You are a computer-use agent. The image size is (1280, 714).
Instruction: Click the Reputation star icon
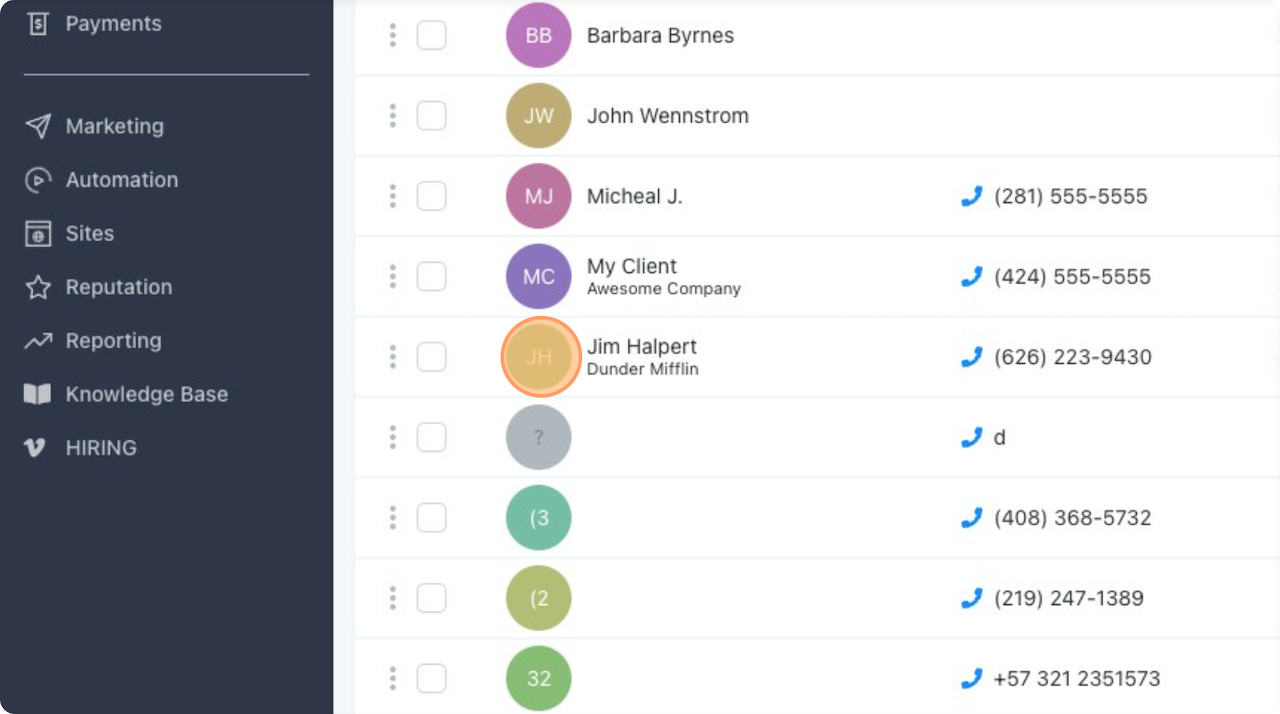(x=38, y=288)
